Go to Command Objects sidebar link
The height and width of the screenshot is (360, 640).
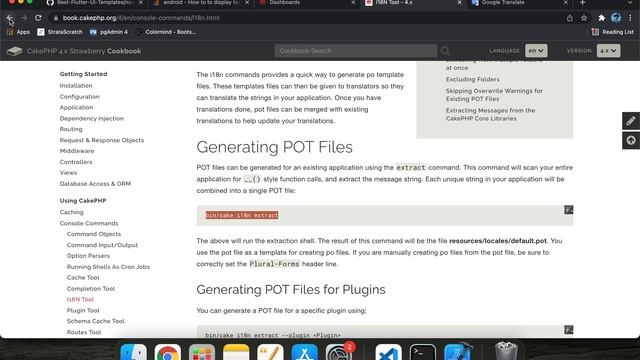(x=94, y=234)
